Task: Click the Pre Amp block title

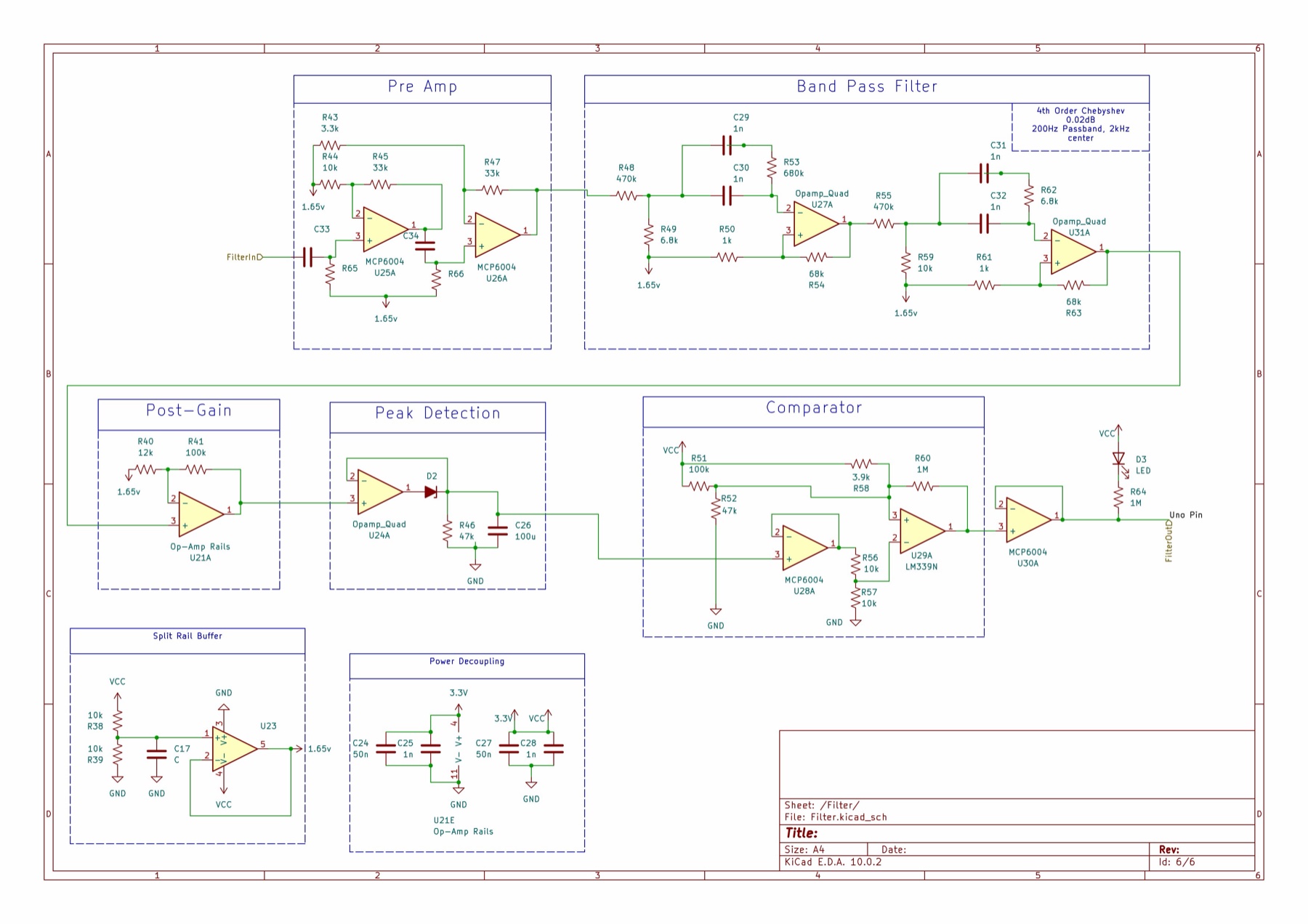Action: [422, 86]
